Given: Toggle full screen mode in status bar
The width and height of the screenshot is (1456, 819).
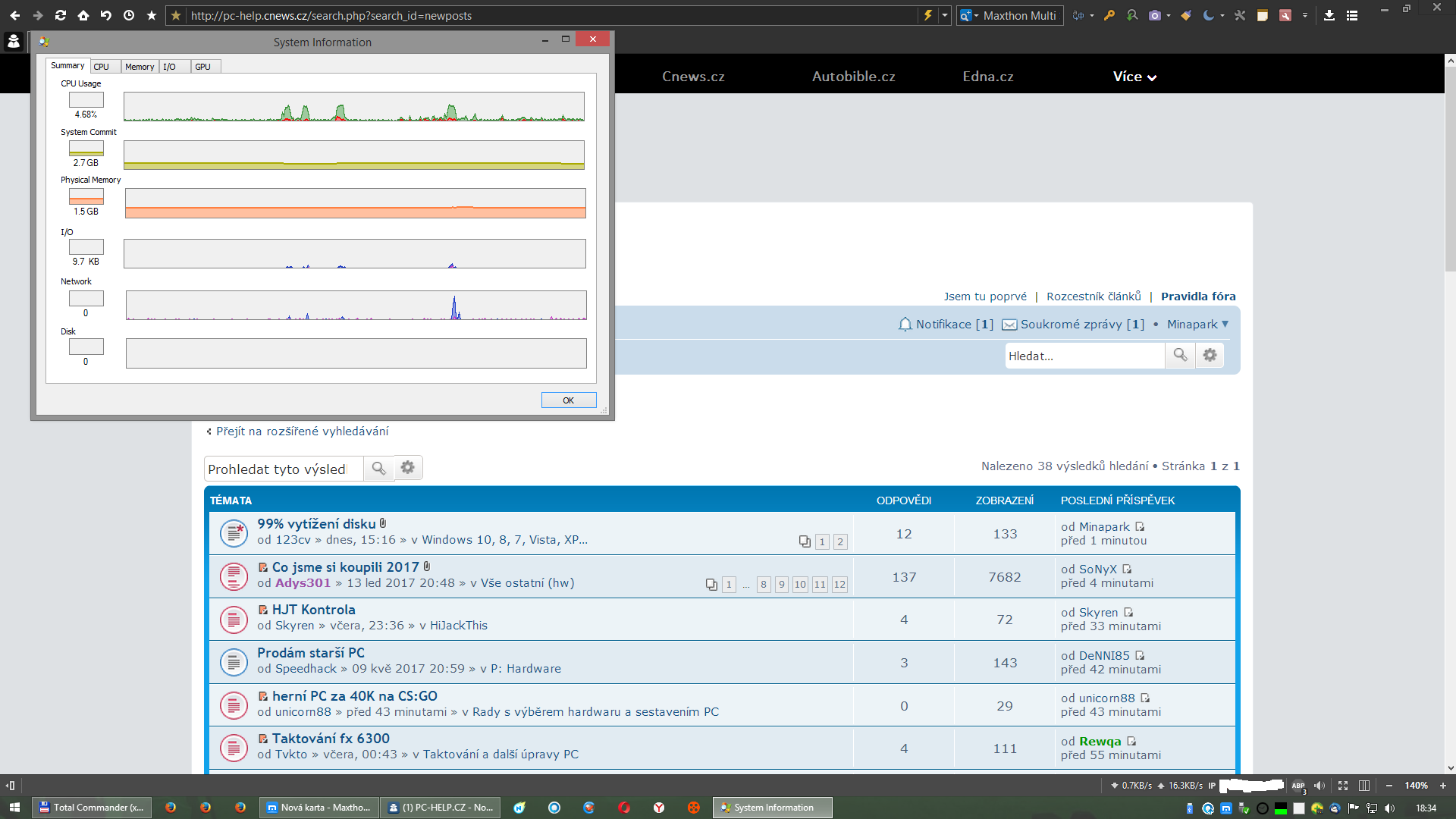Looking at the screenshot, I should [1343, 786].
